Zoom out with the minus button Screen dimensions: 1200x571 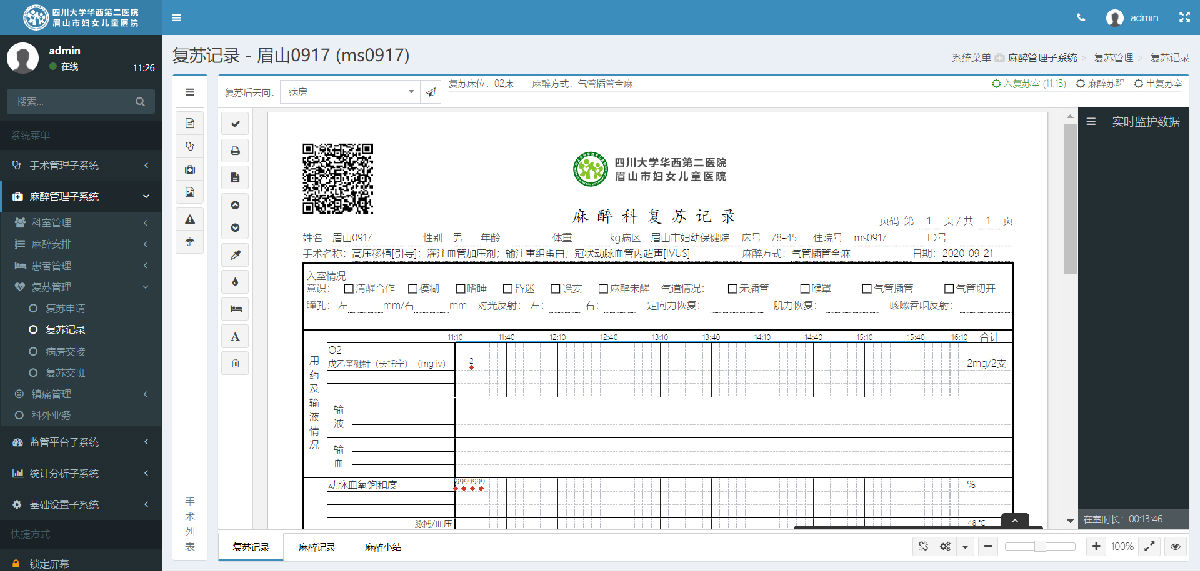click(x=987, y=547)
